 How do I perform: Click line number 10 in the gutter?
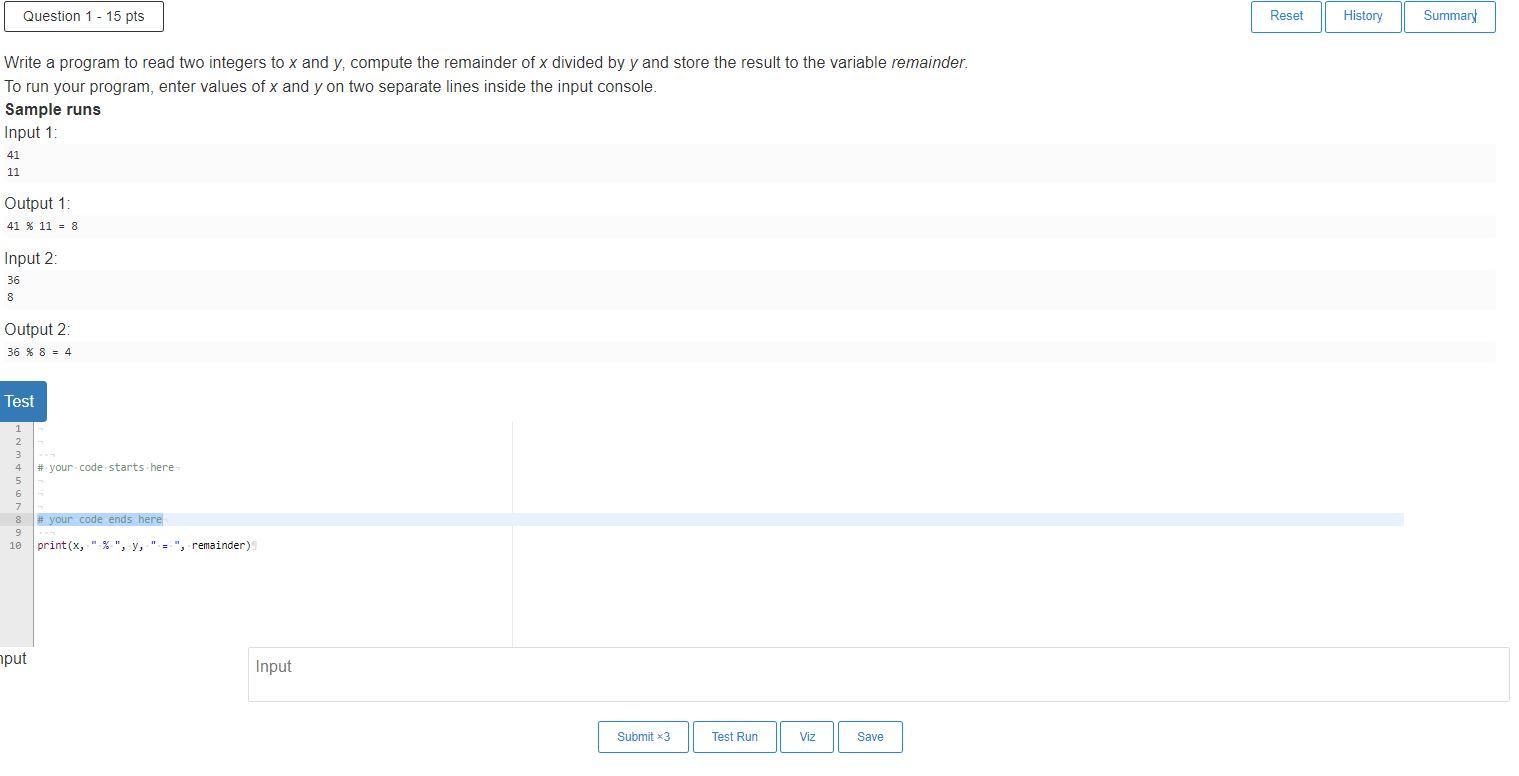17,545
